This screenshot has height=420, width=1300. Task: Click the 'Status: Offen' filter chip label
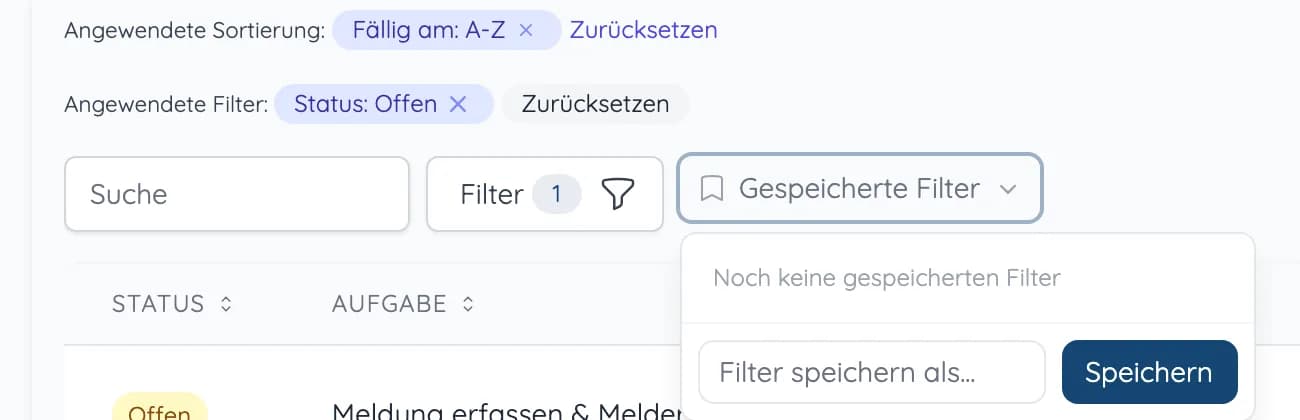[365, 104]
